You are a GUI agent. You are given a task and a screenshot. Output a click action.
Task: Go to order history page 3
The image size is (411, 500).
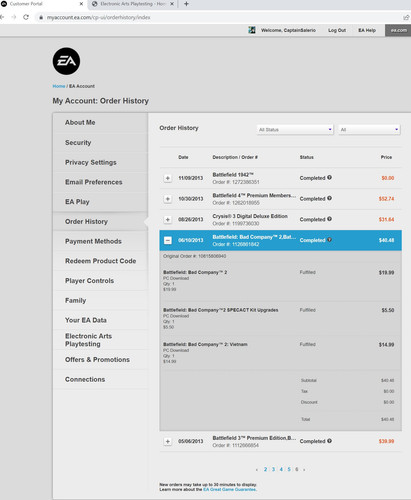pos(273,469)
